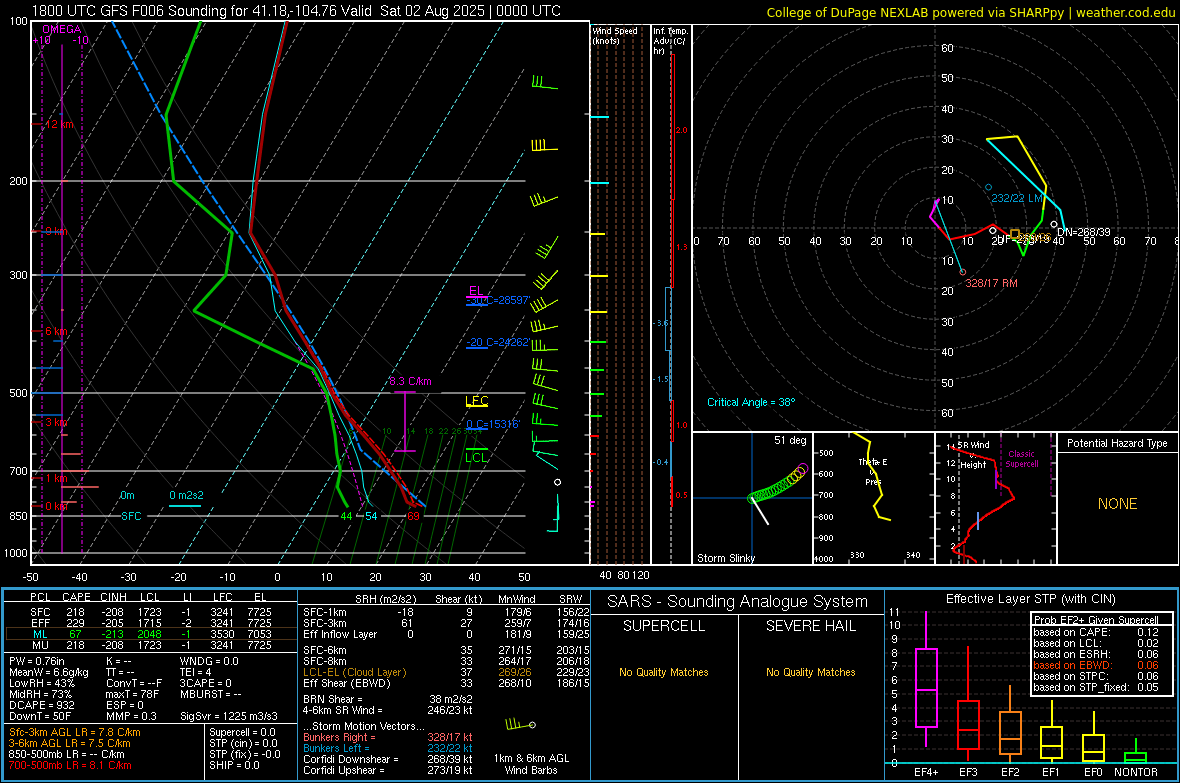The width and height of the screenshot is (1180, 783).
Task: Click the DCAPE = 932 value
Action: 41,705
